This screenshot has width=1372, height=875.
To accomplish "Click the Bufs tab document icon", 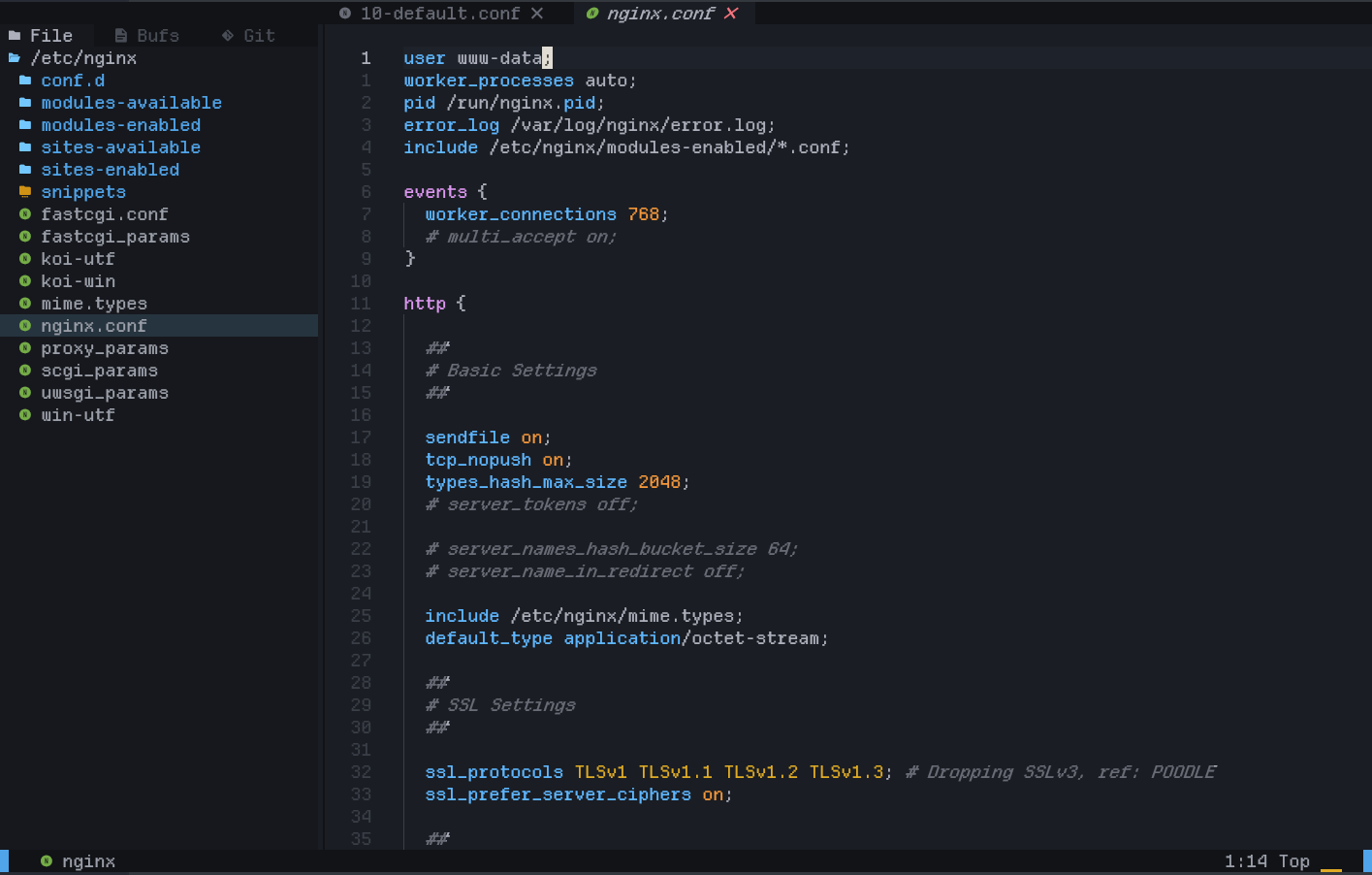I will (121, 36).
